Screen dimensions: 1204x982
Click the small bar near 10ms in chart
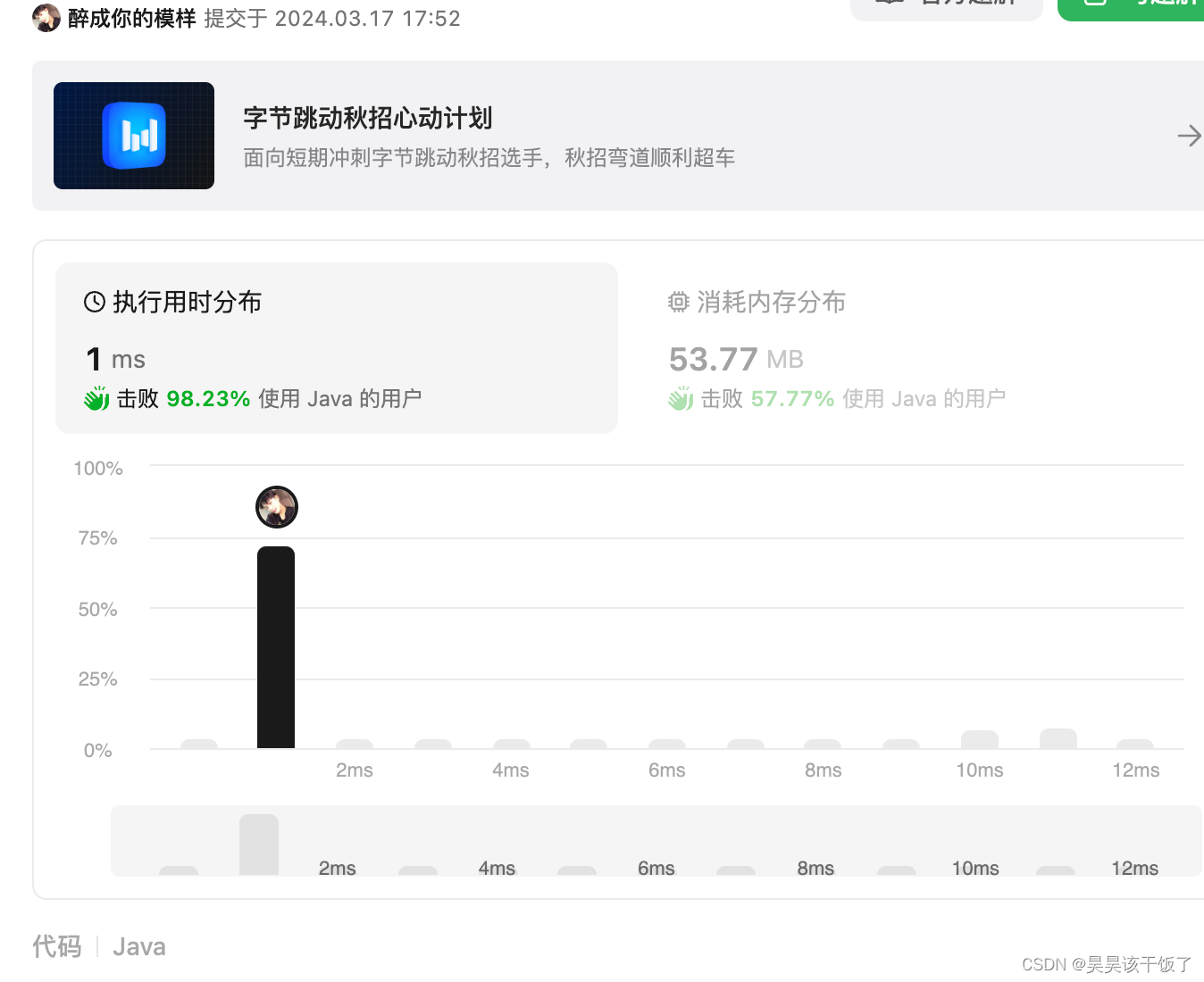(x=980, y=739)
